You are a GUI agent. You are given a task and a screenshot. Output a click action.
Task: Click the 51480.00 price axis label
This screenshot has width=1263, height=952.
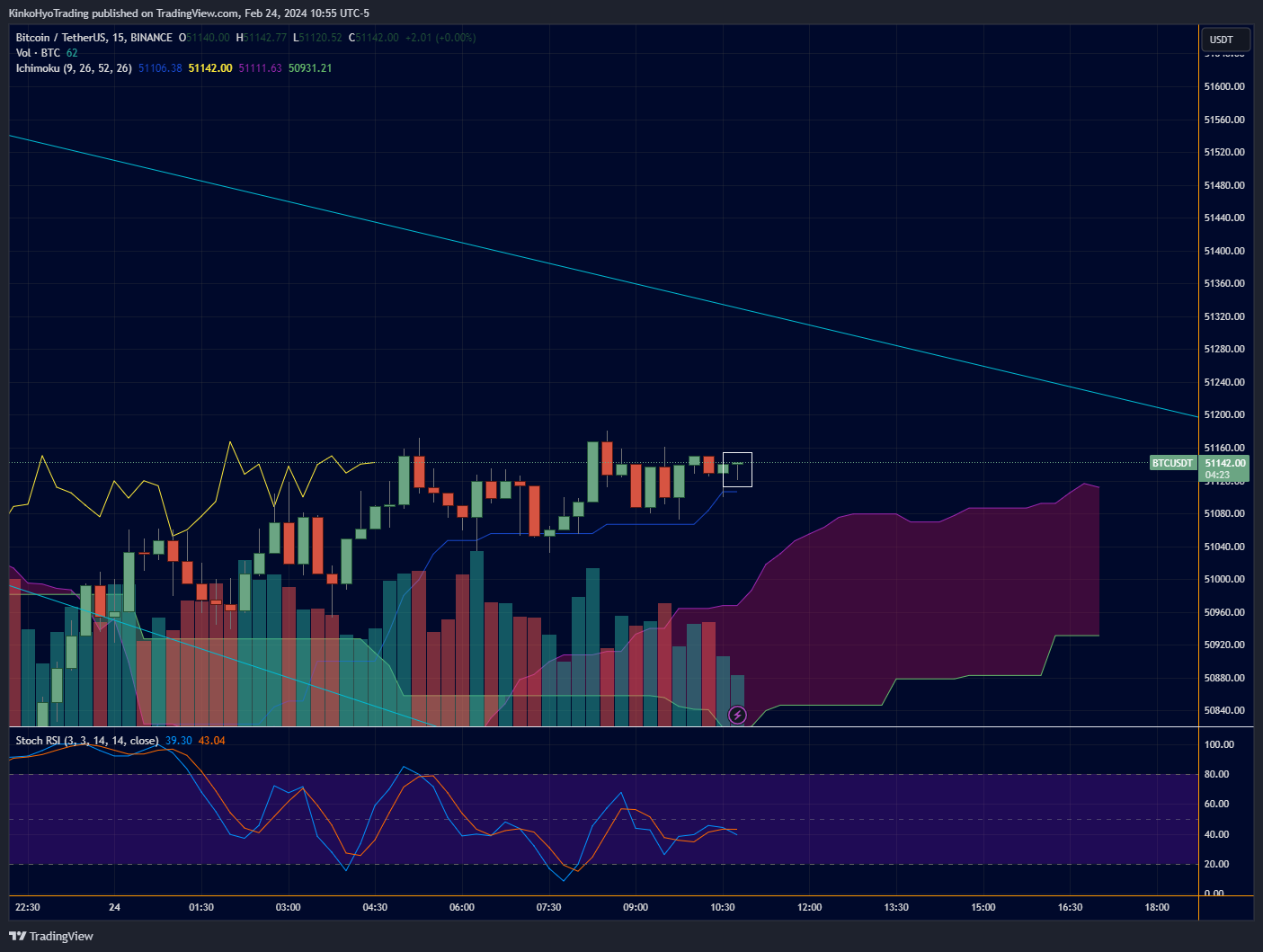(x=1224, y=185)
